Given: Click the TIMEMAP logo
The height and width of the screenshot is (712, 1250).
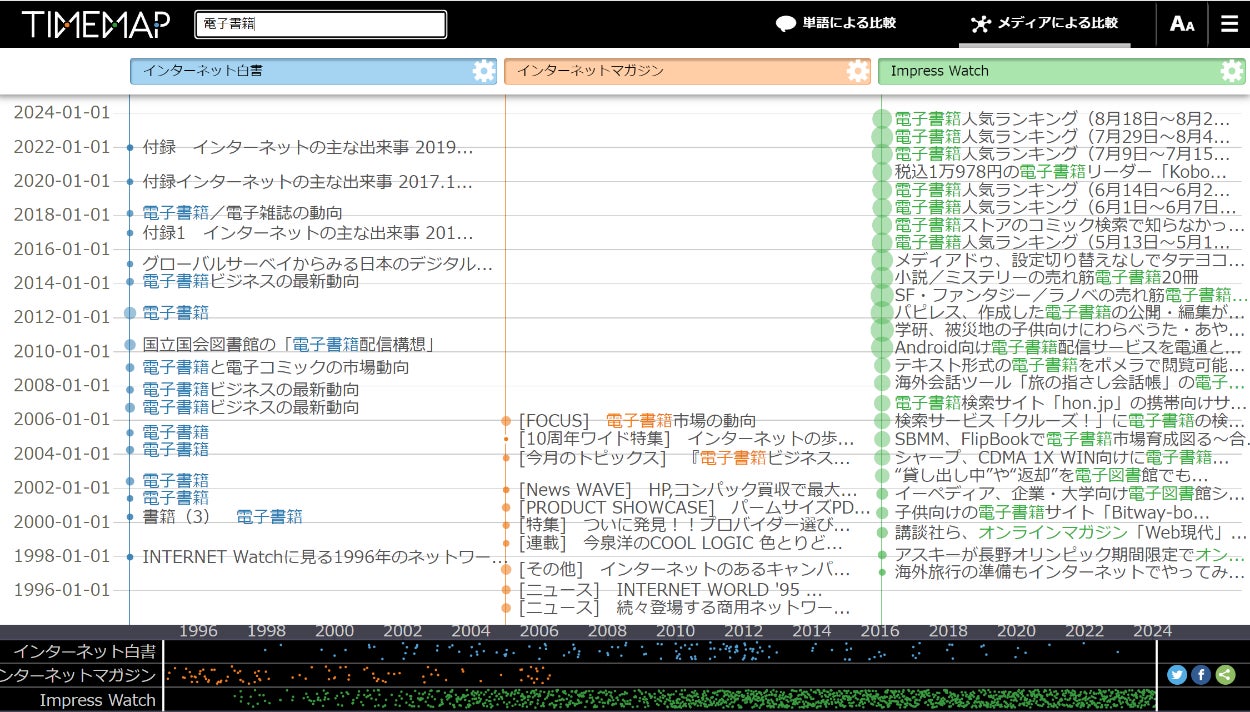Looking at the screenshot, I should coord(95,24).
